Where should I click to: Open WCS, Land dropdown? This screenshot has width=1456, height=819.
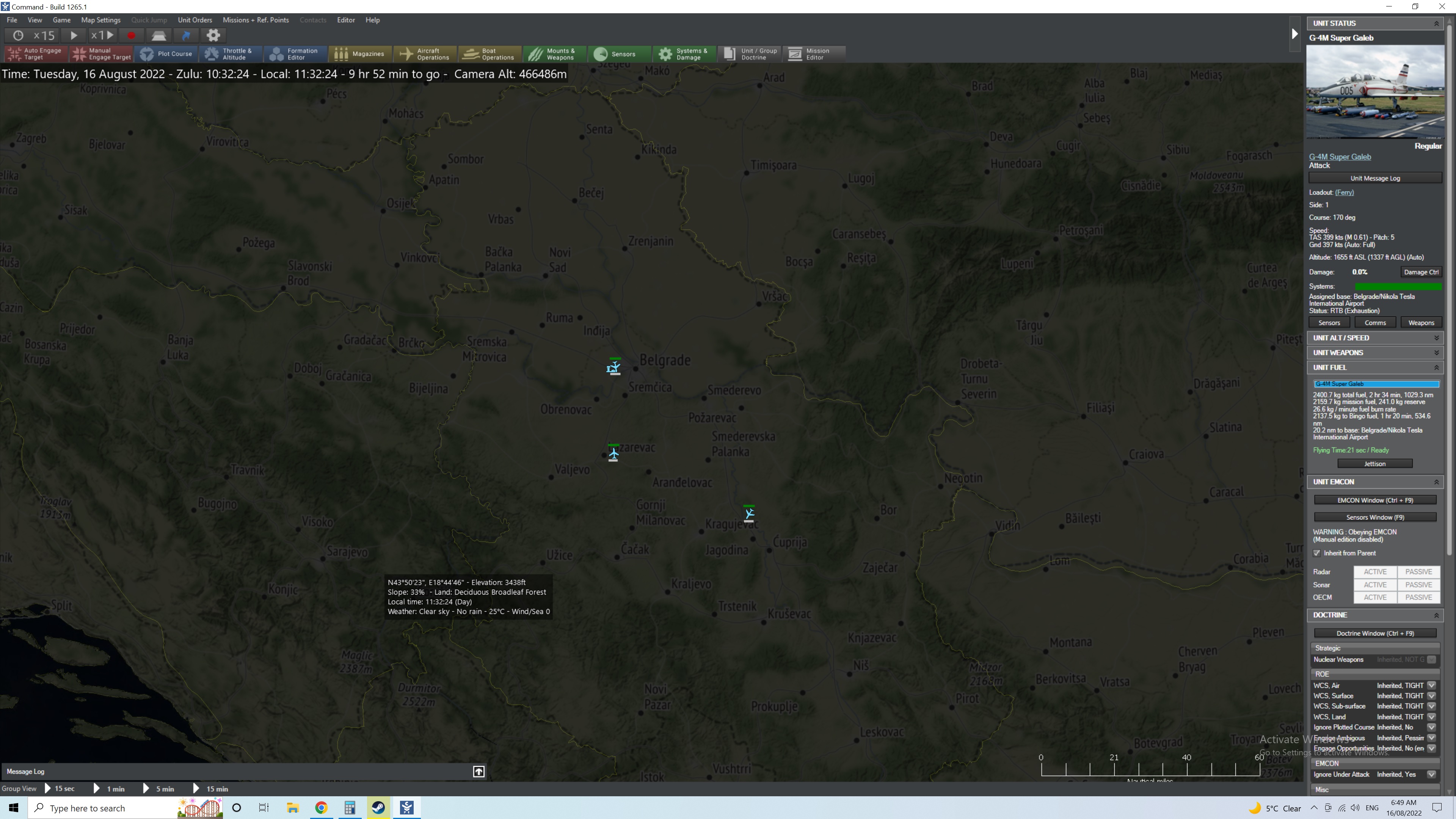click(1432, 717)
